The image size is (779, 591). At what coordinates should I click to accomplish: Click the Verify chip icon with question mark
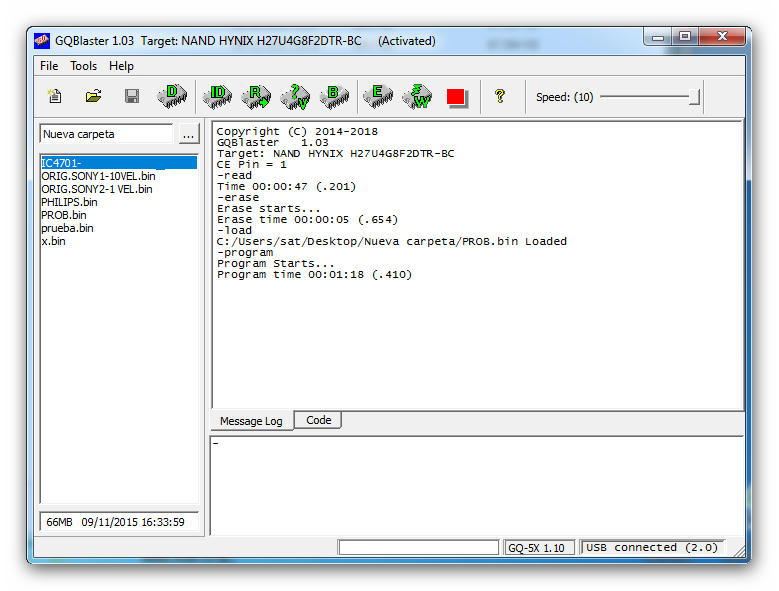tap(295, 96)
